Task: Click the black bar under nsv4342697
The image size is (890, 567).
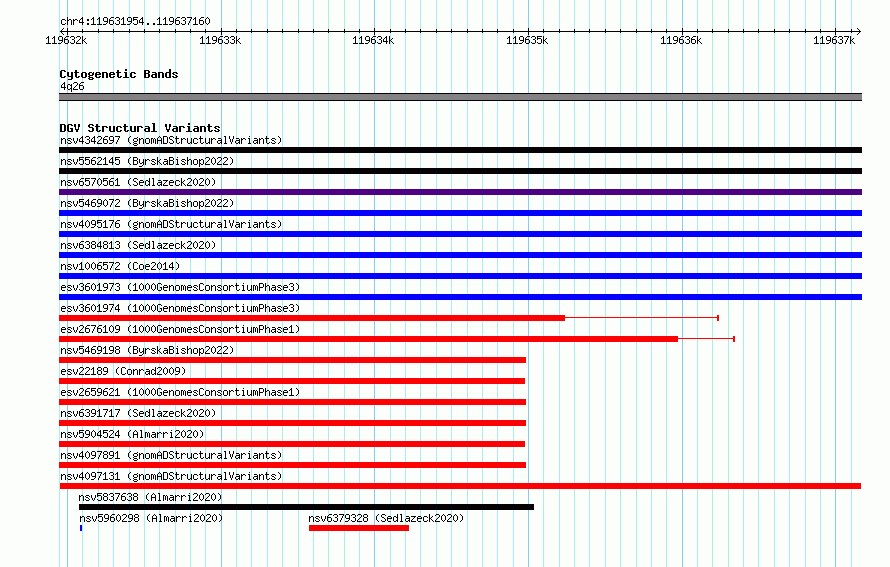Action: (x=460, y=150)
